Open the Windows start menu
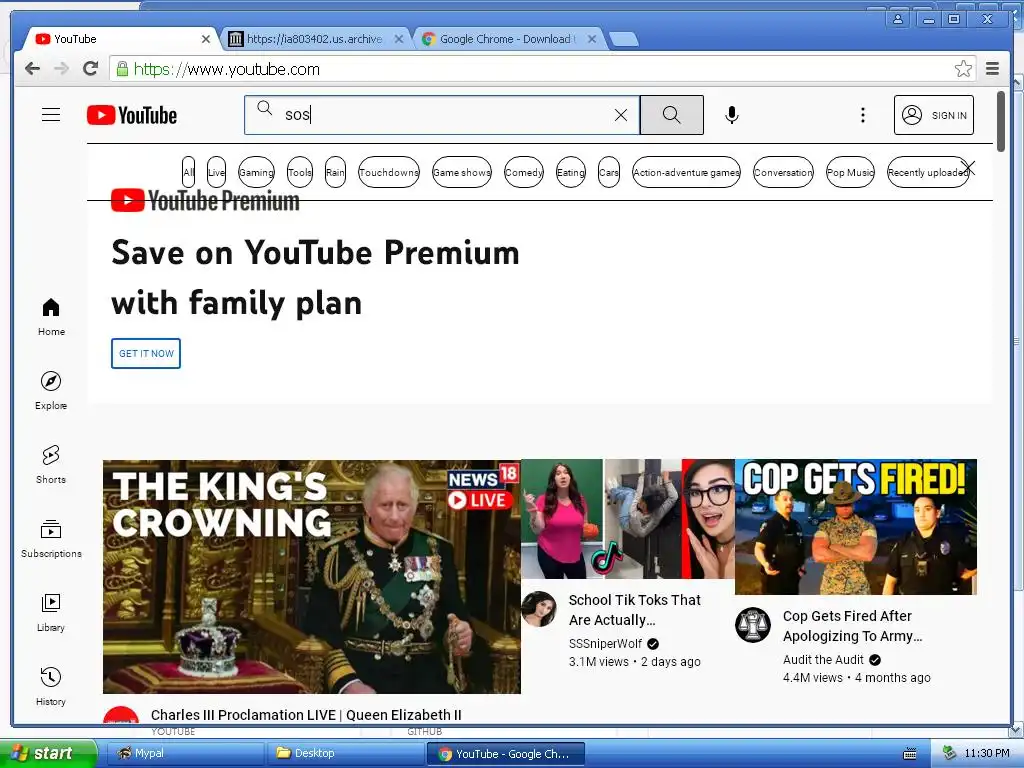 pos(48,753)
